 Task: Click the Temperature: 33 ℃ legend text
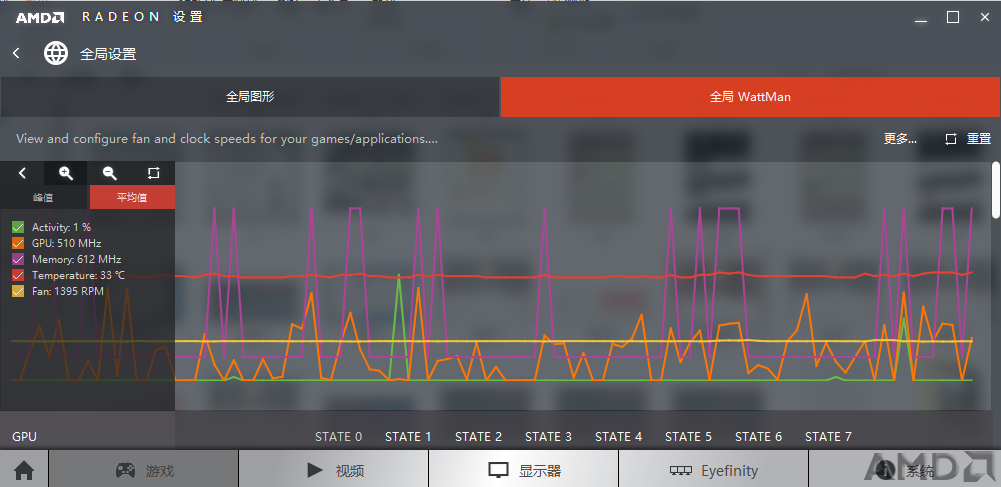point(79,275)
